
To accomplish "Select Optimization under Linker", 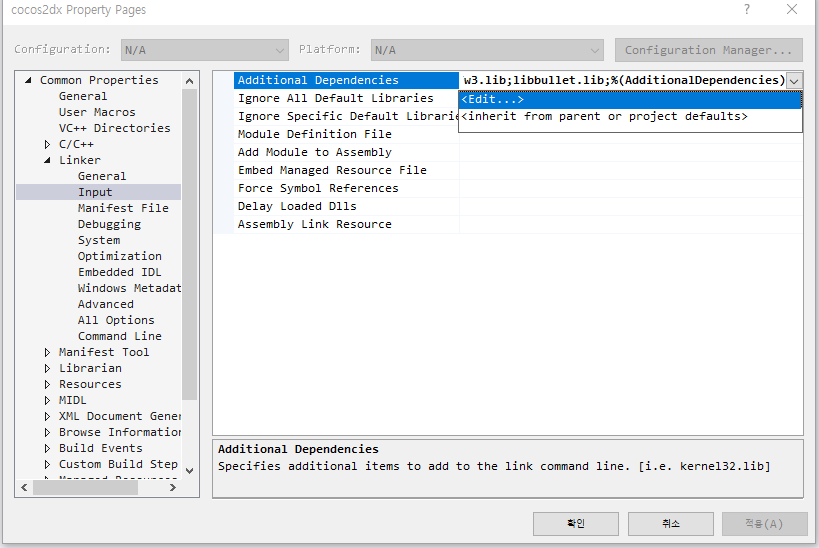I will (x=120, y=256).
